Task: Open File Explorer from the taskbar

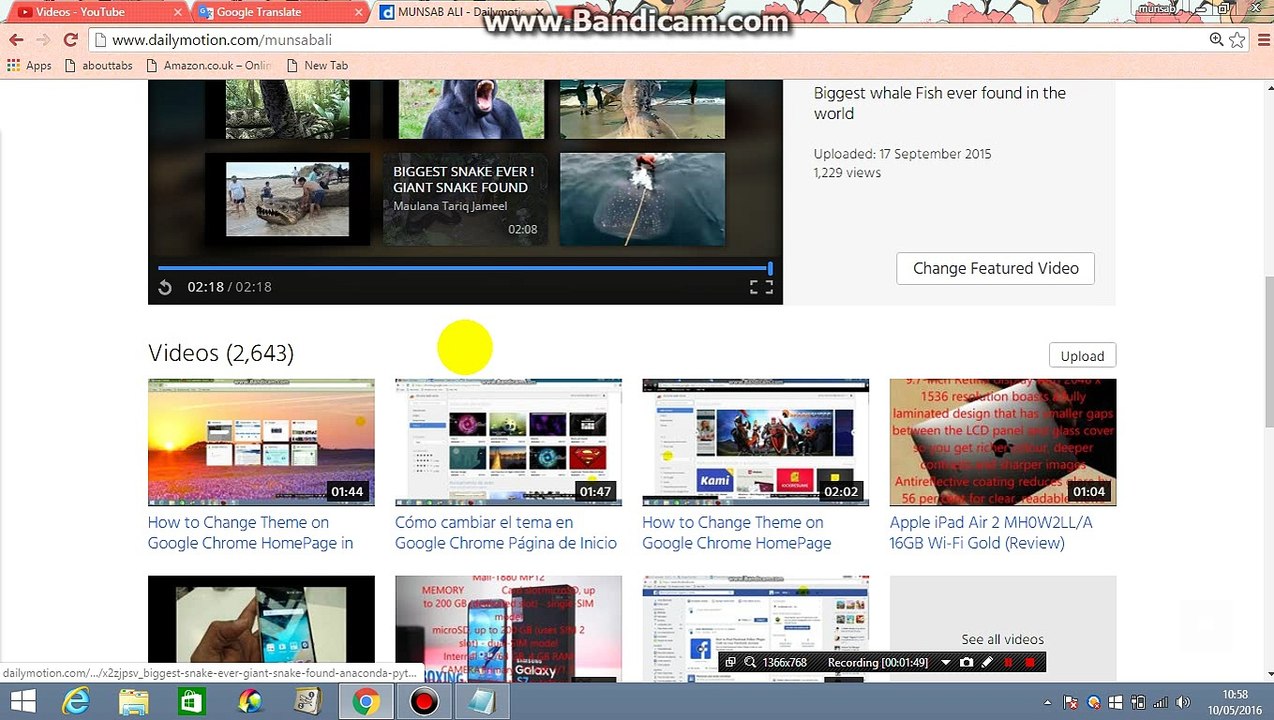Action: (134, 702)
